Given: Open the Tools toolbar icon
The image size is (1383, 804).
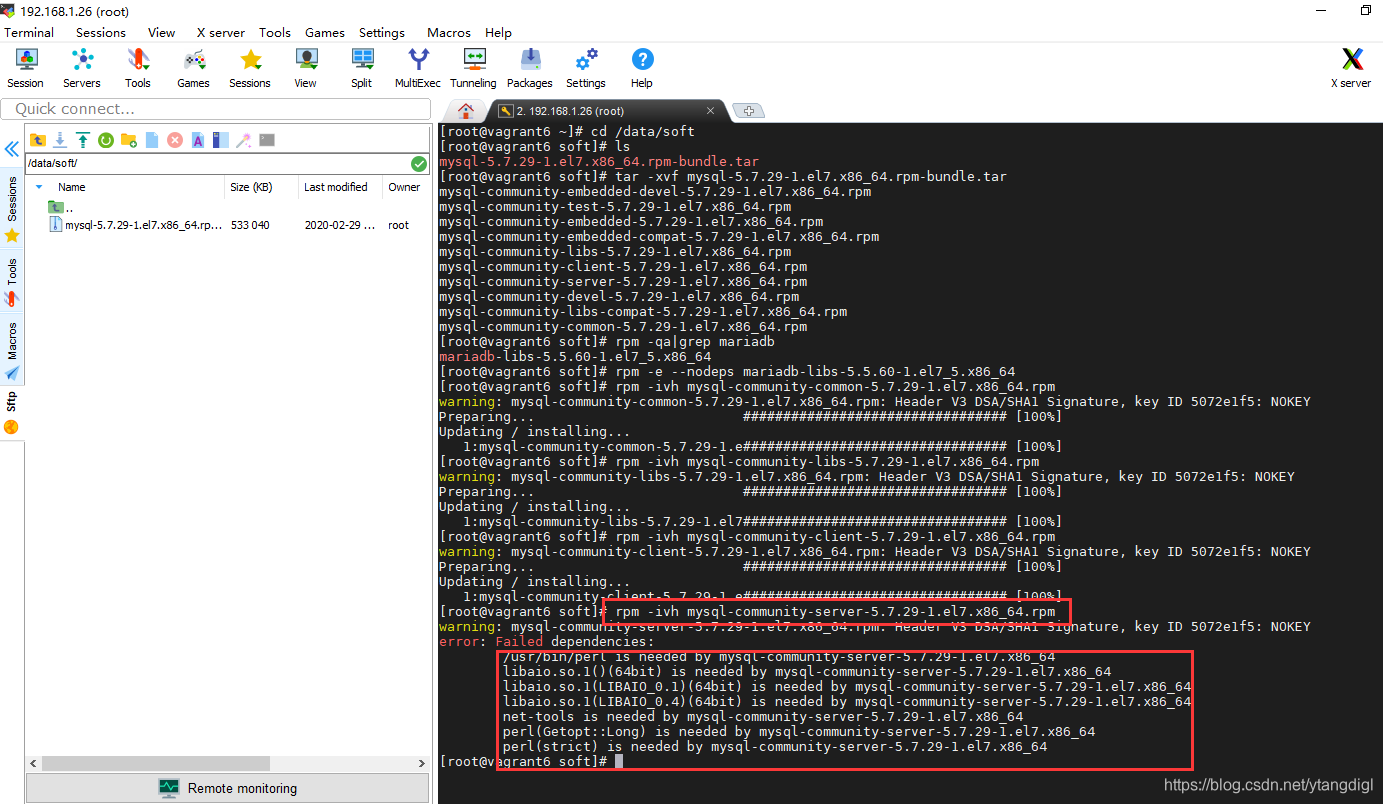Looking at the screenshot, I should pyautogui.click(x=138, y=68).
